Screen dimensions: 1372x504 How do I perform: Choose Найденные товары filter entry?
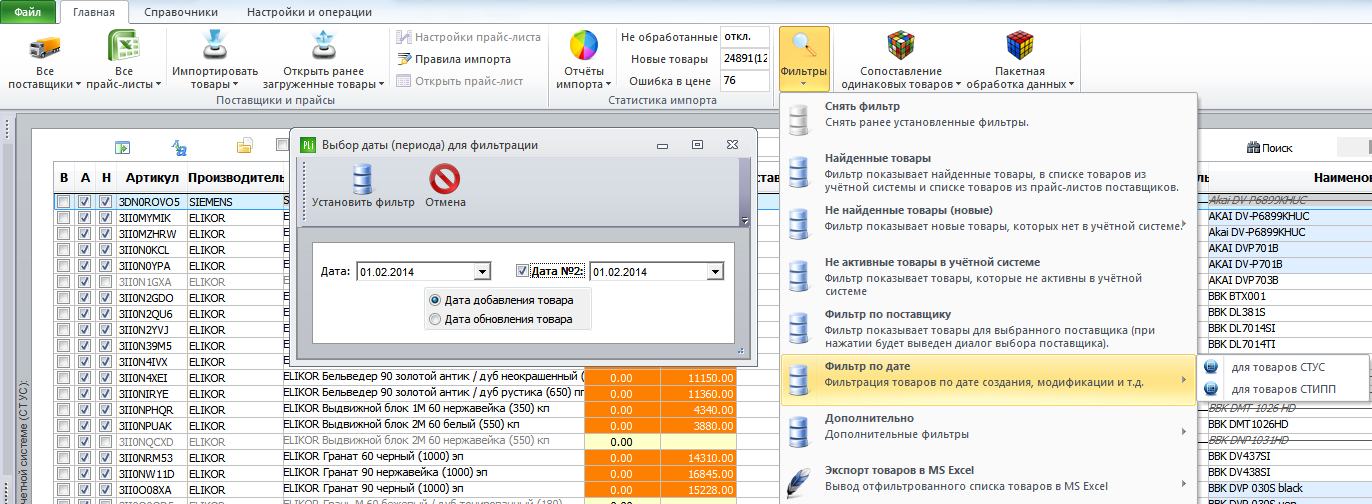point(988,172)
